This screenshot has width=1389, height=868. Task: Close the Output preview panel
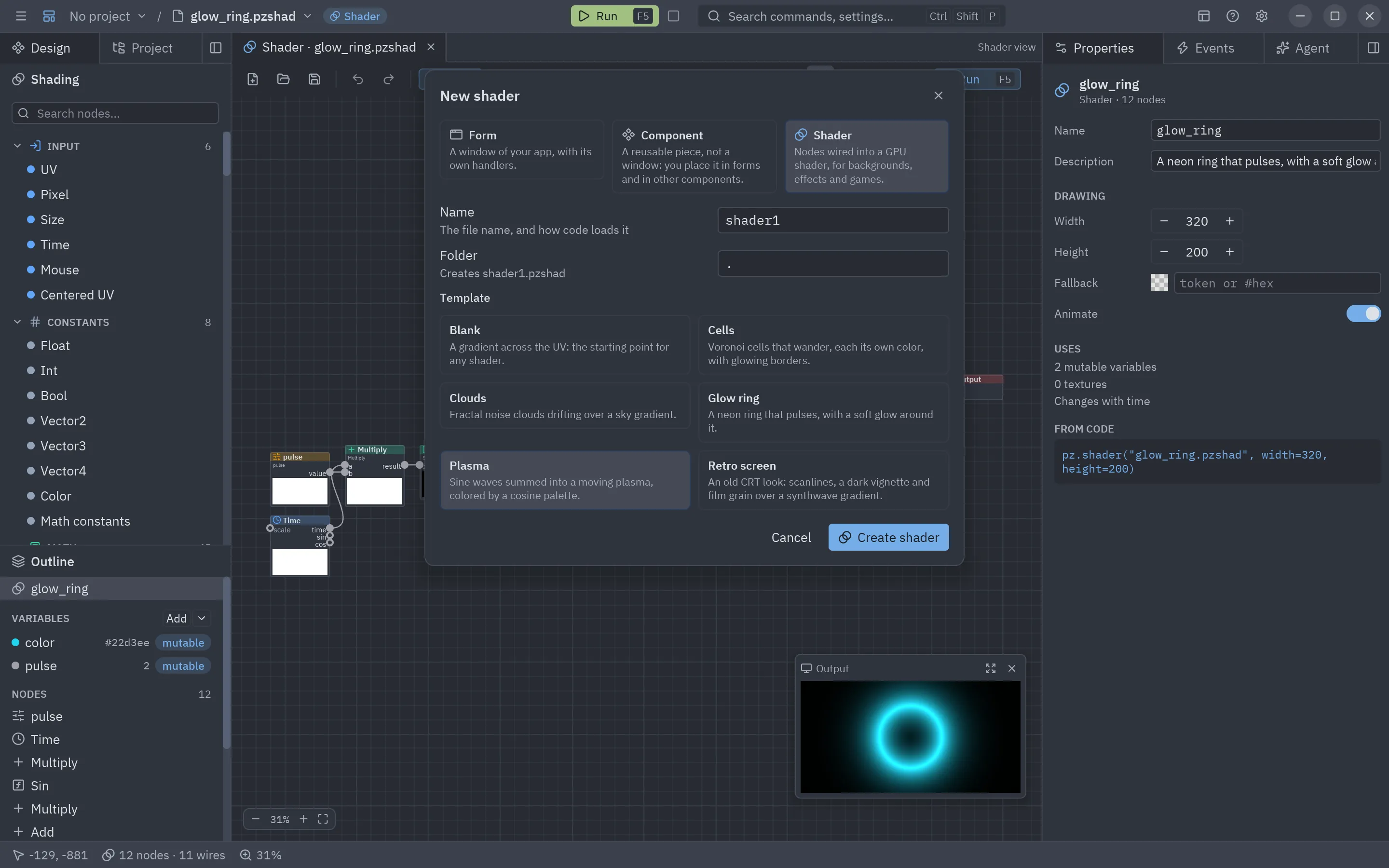coord(1012,669)
